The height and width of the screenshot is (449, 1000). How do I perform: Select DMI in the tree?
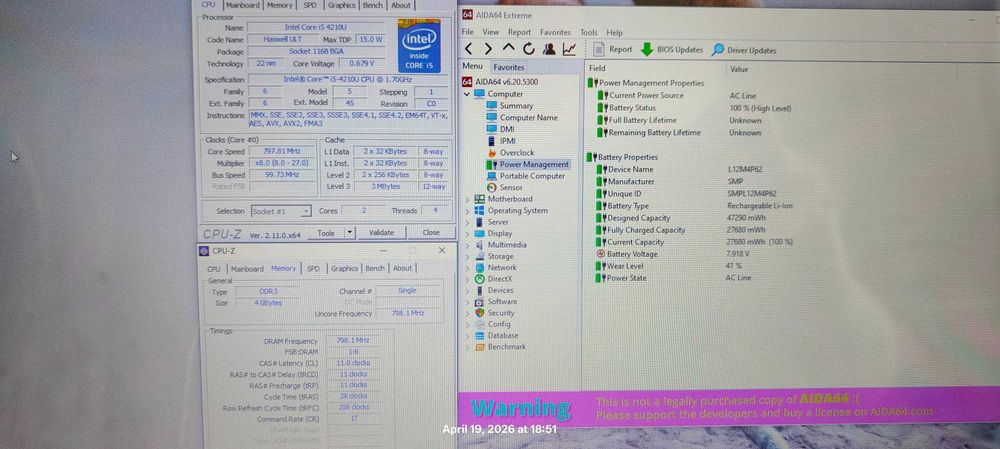(501, 129)
